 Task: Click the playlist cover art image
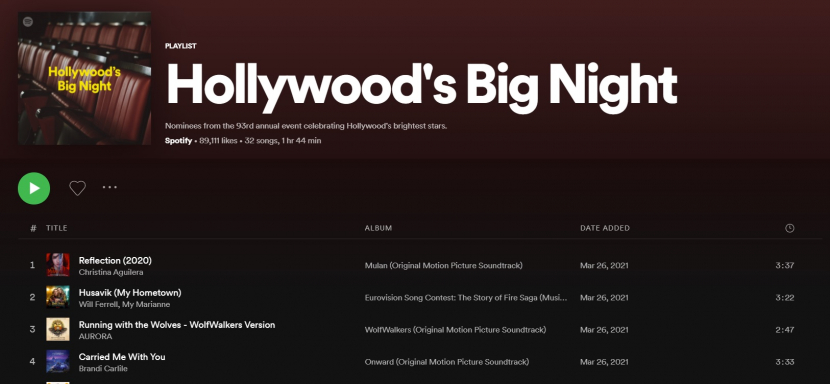[x=84, y=78]
